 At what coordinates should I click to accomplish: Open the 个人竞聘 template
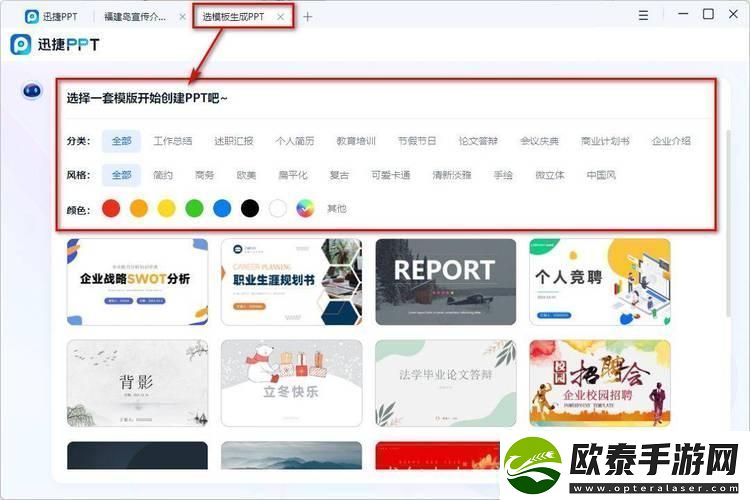click(x=600, y=282)
